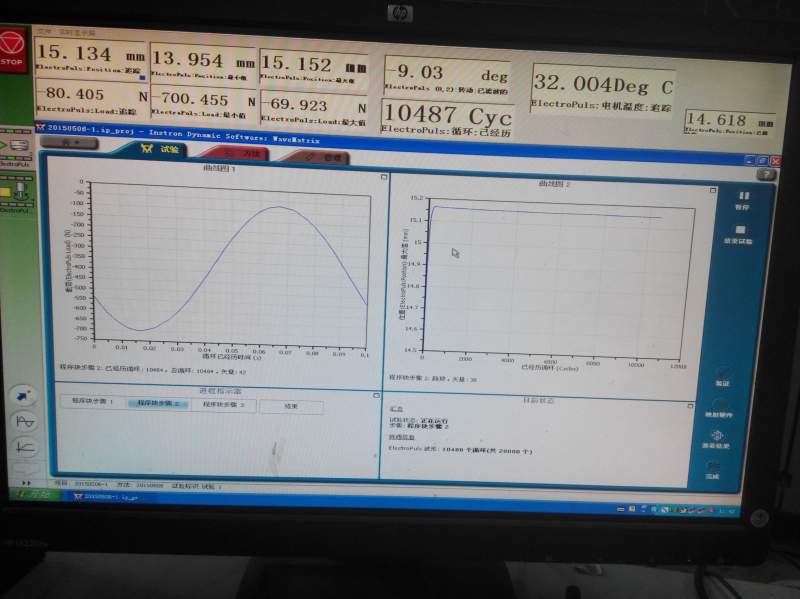Viewport: 800px width, 599px height.
Task: Open the waveform icon in the left sidebar
Action: tap(24, 422)
